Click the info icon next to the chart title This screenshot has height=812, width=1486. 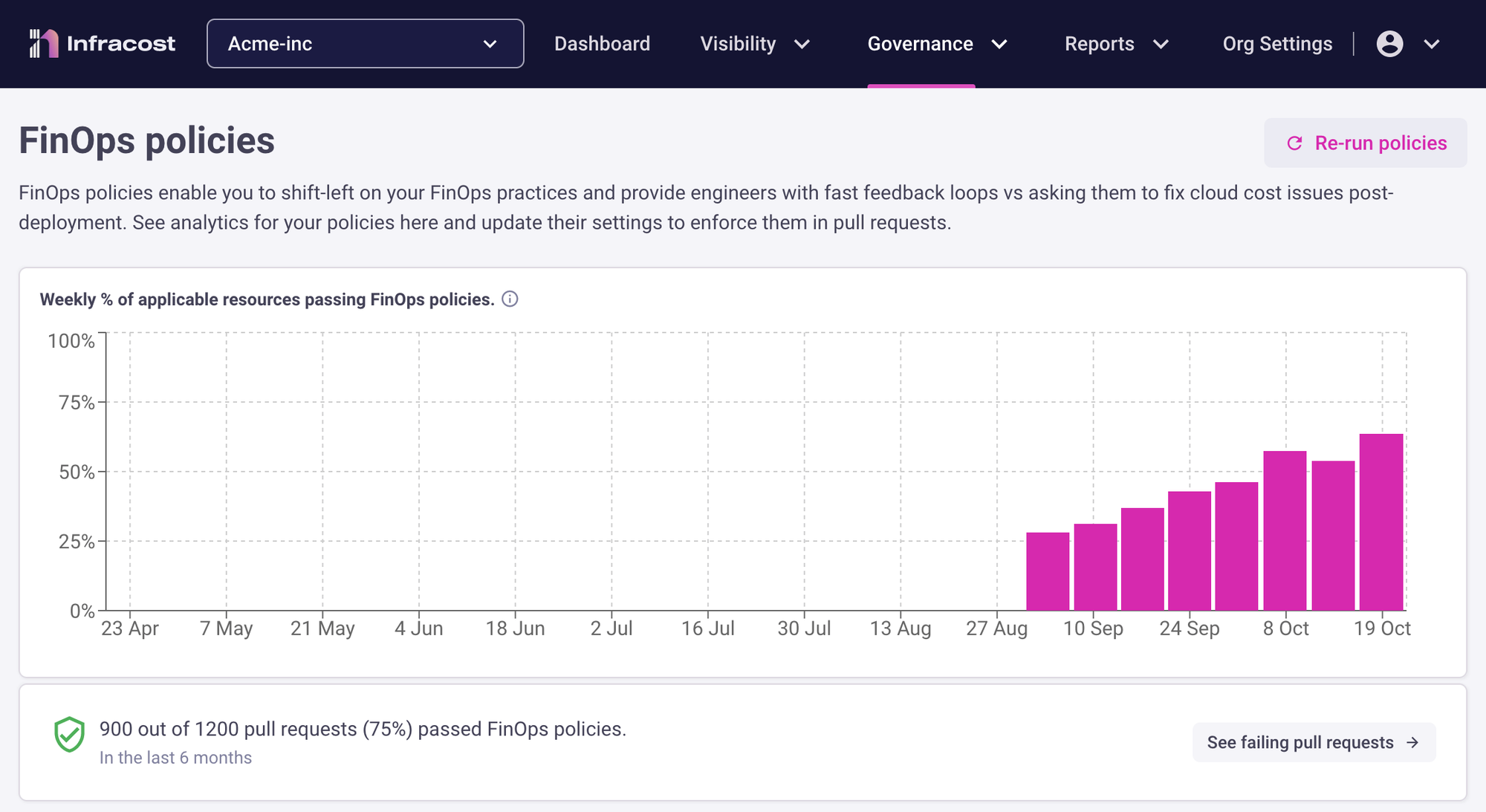pyautogui.click(x=510, y=299)
